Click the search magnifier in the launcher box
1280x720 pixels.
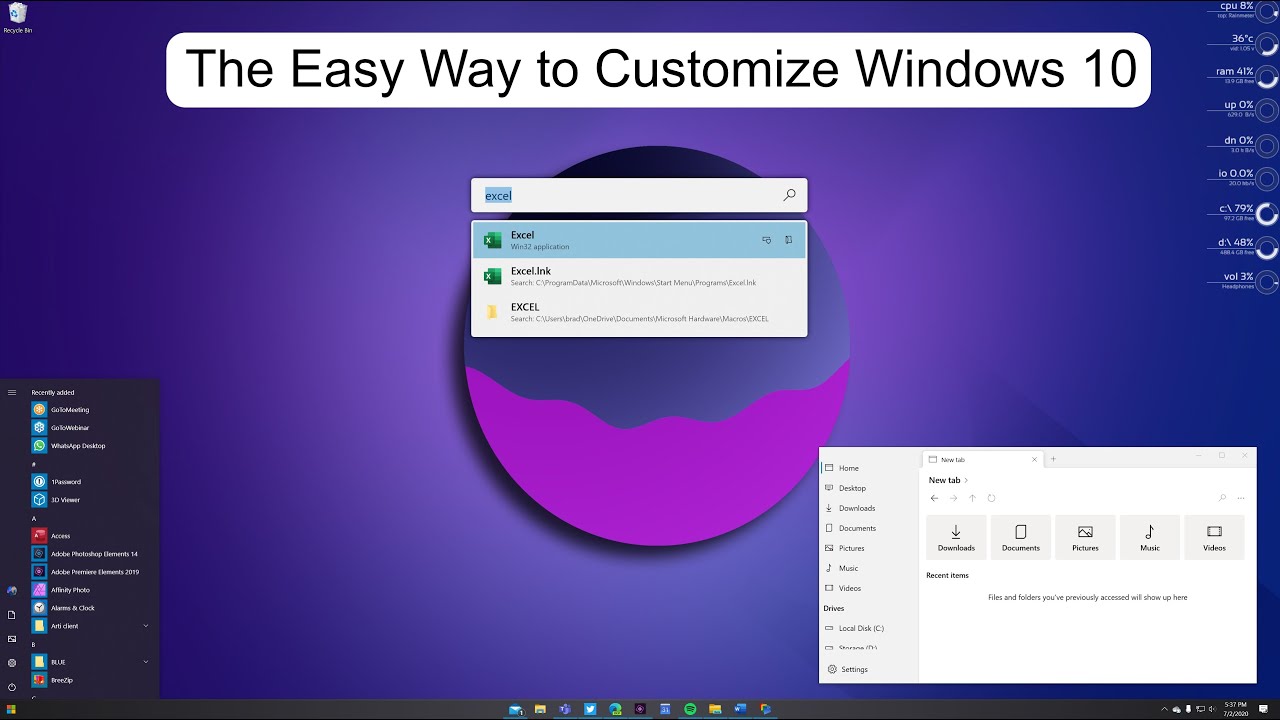pos(789,195)
